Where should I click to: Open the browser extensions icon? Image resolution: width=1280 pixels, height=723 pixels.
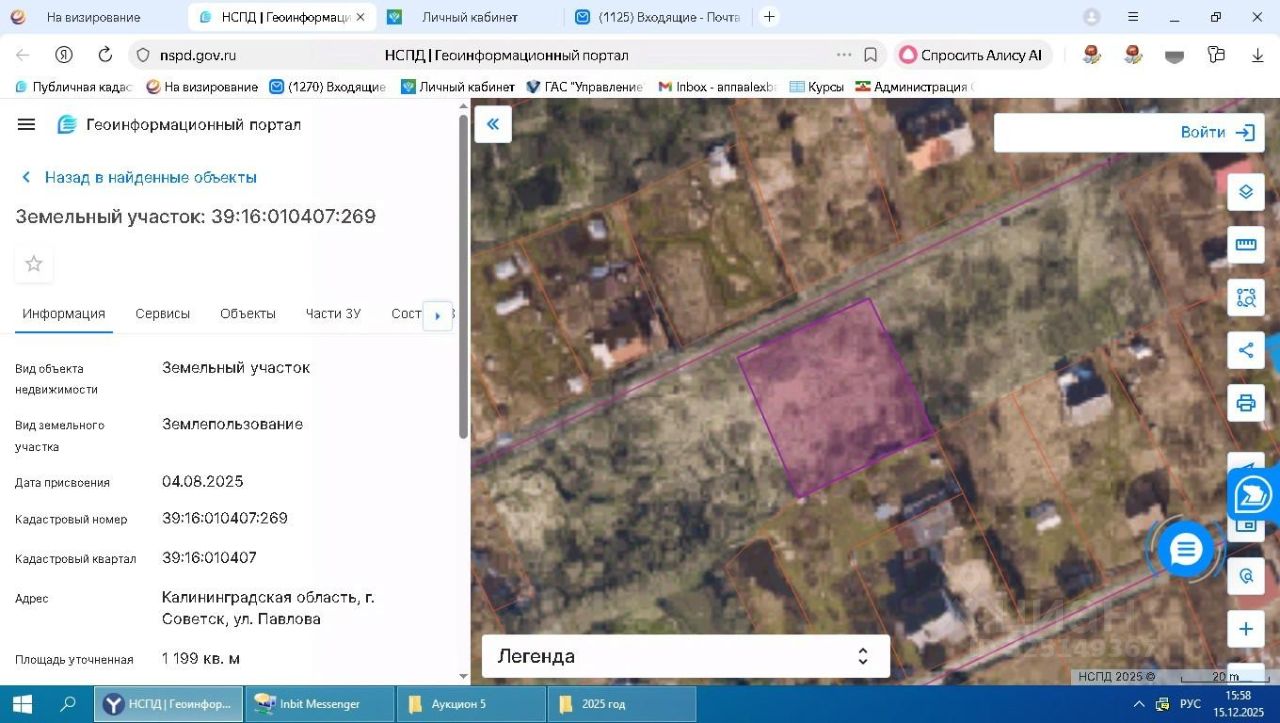[x=1216, y=55]
